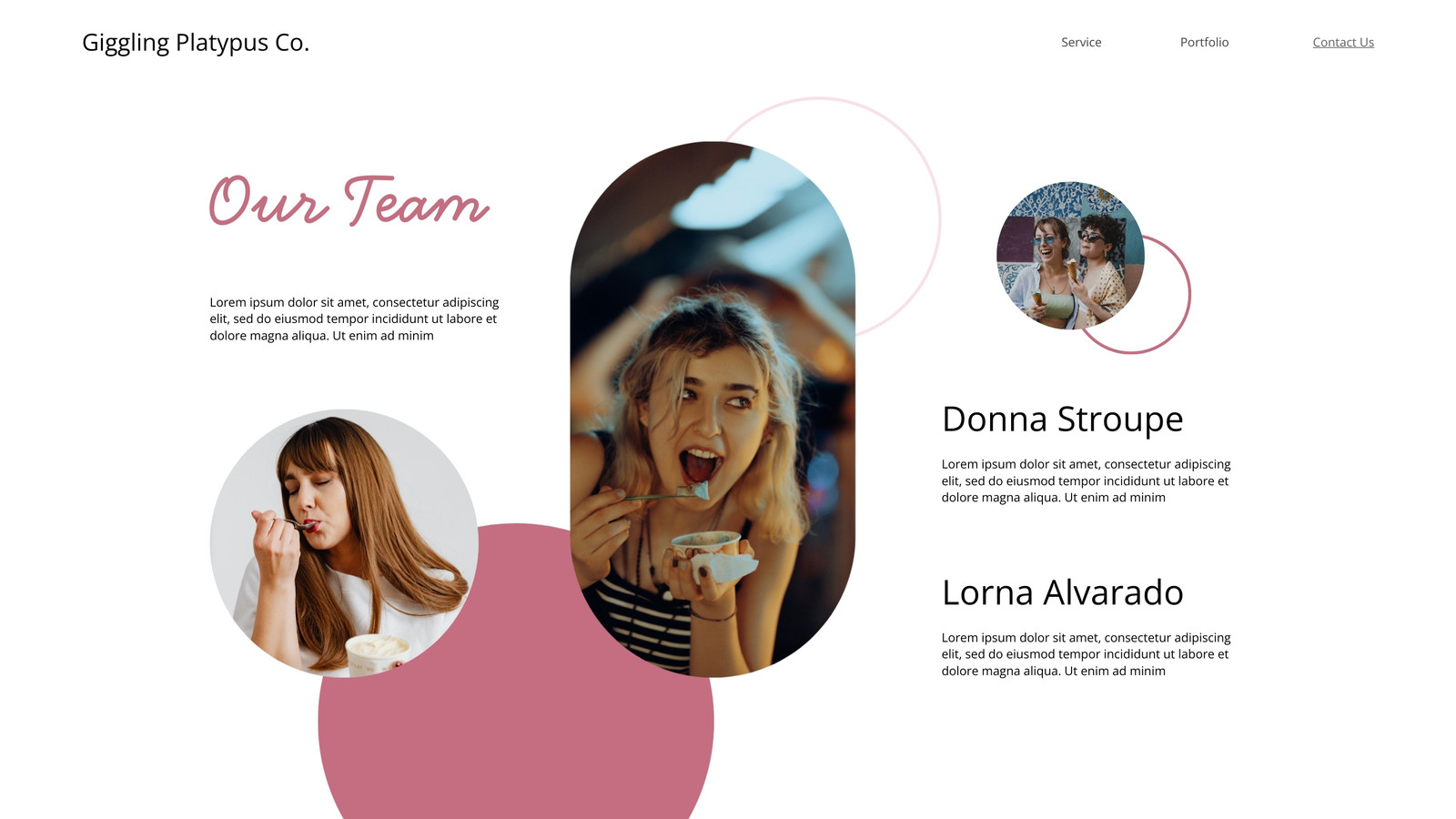Click the spoon in the blonde woman's hand
This screenshot has height=819, width=1456.
pyautogui.click(x=669, y=494)
